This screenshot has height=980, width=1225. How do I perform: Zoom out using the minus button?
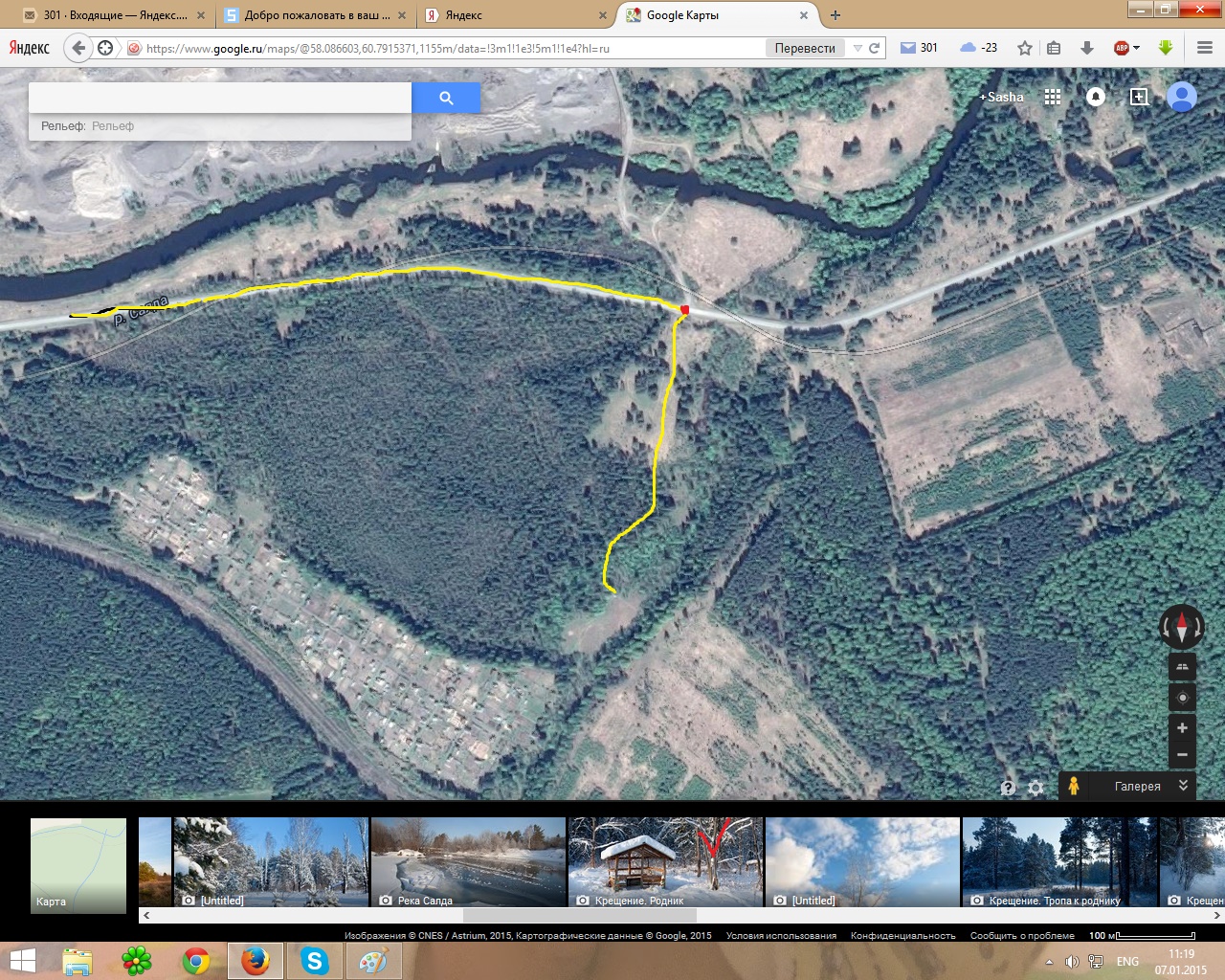click(1182, 755)
